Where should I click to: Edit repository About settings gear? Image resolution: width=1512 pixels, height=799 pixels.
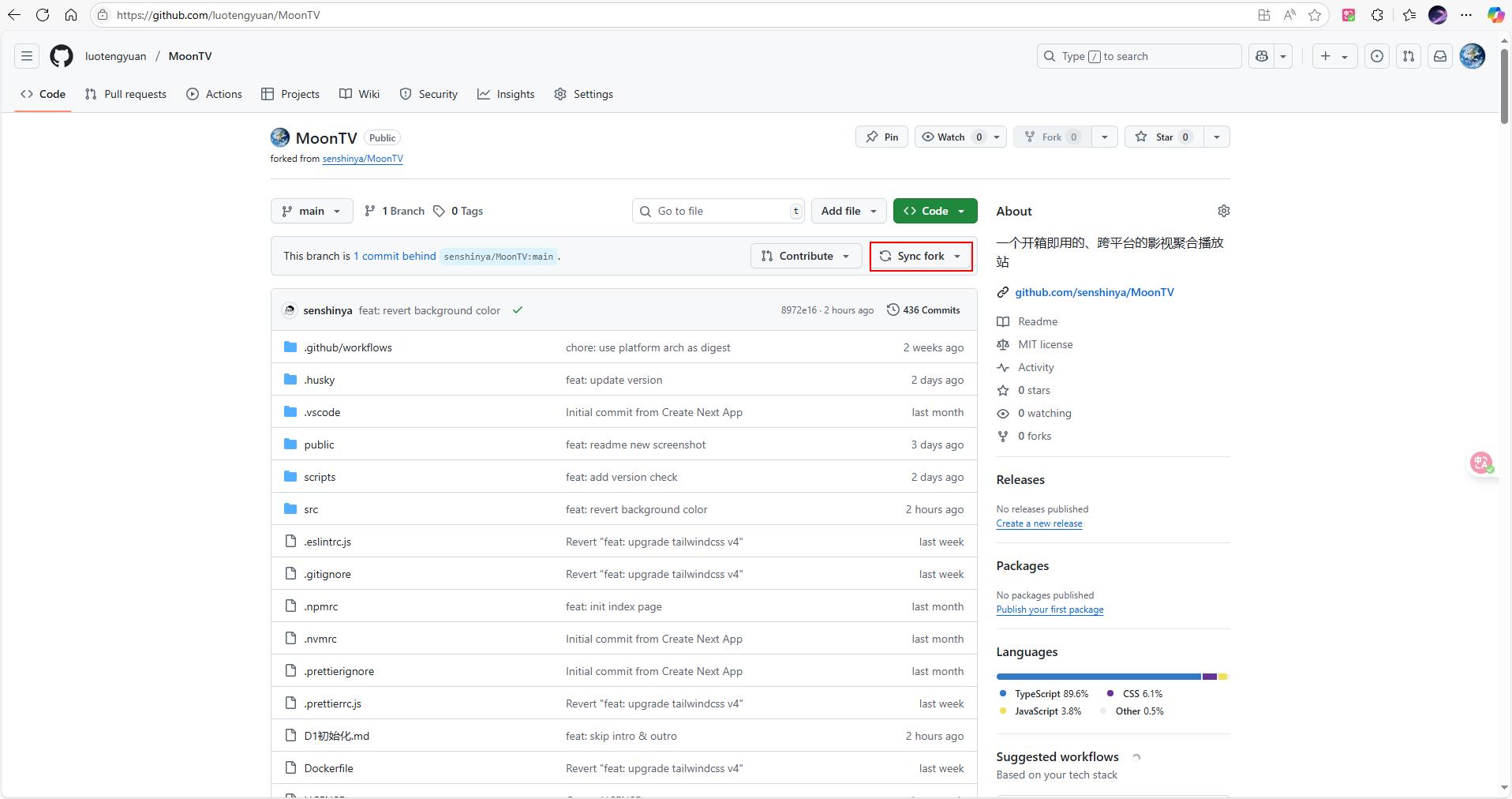tap(1224, 211)
